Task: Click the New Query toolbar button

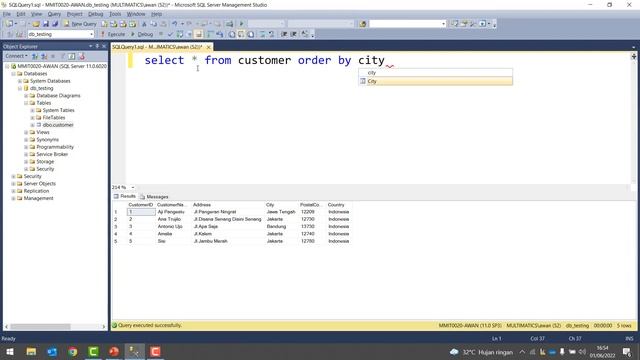Action: click(80, 24)
